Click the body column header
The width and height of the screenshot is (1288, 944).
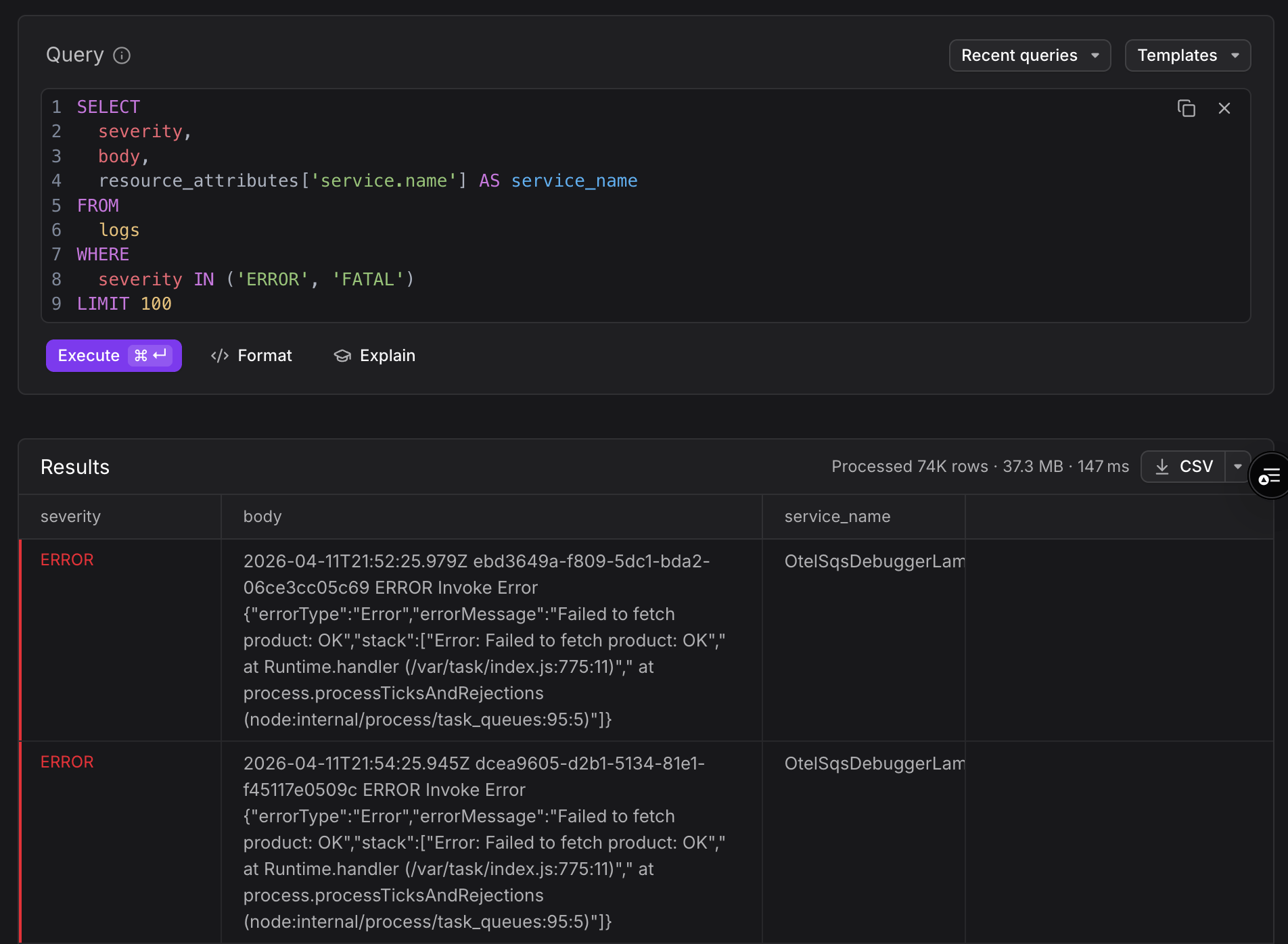coord(262,516)
